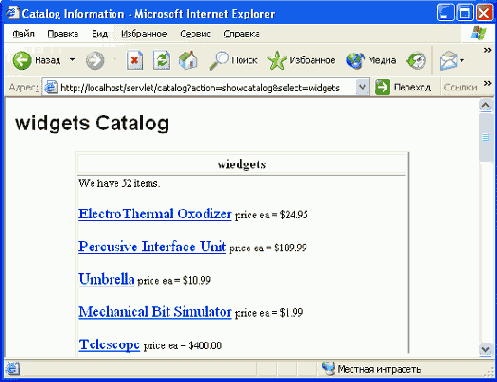Open the Файл menu
Image resolution: width=497 pixels, height=382 pixels.
coord(23,34)
